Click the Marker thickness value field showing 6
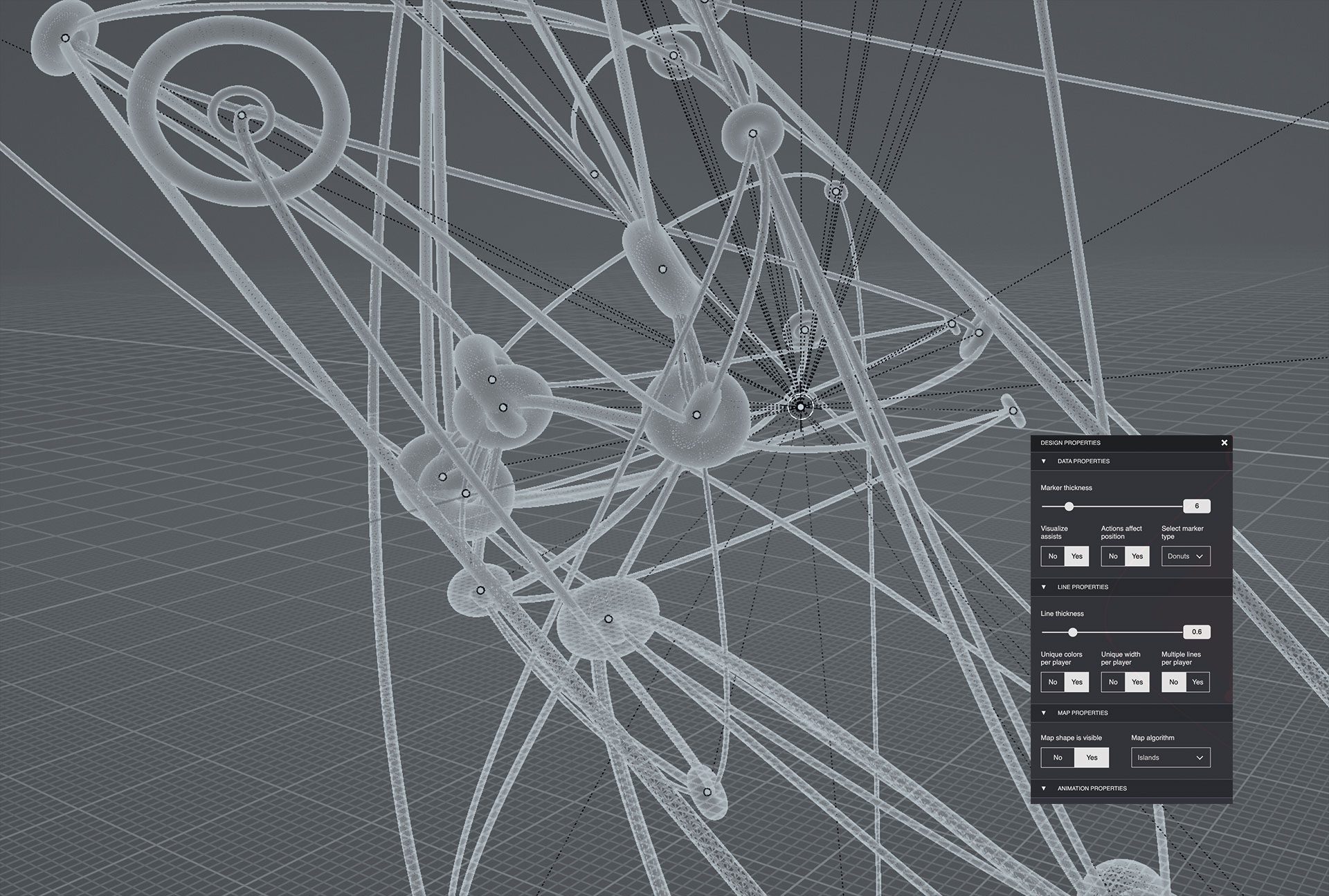The image size is (1329, 896). (1197, 506)
